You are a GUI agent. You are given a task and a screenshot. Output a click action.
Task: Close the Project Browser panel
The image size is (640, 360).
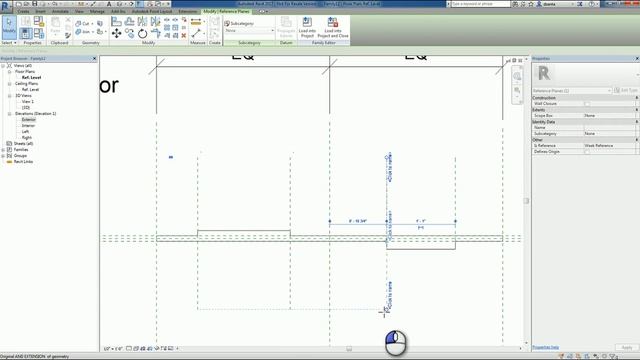95,59
